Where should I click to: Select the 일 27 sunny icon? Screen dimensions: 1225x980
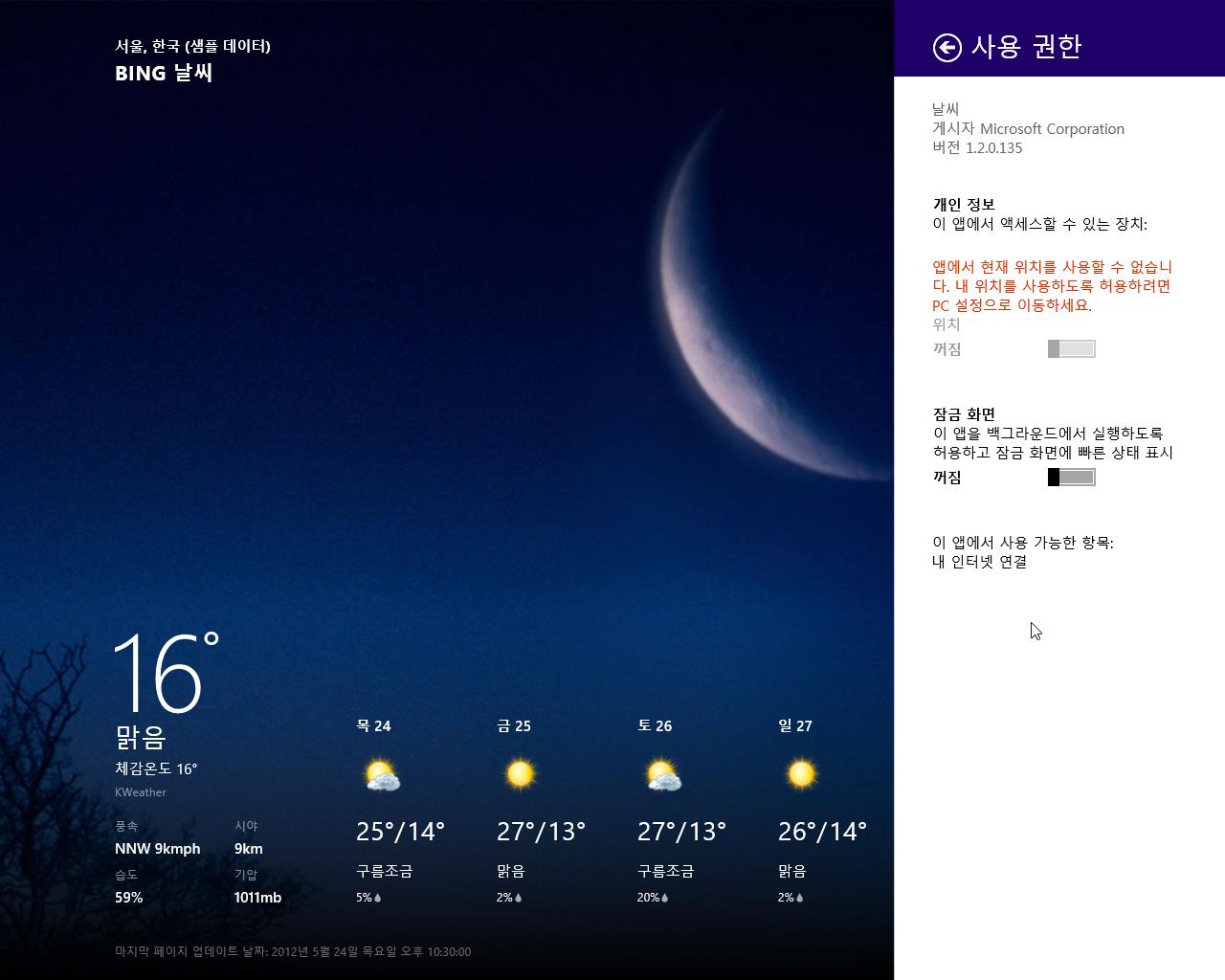point(801,773)
